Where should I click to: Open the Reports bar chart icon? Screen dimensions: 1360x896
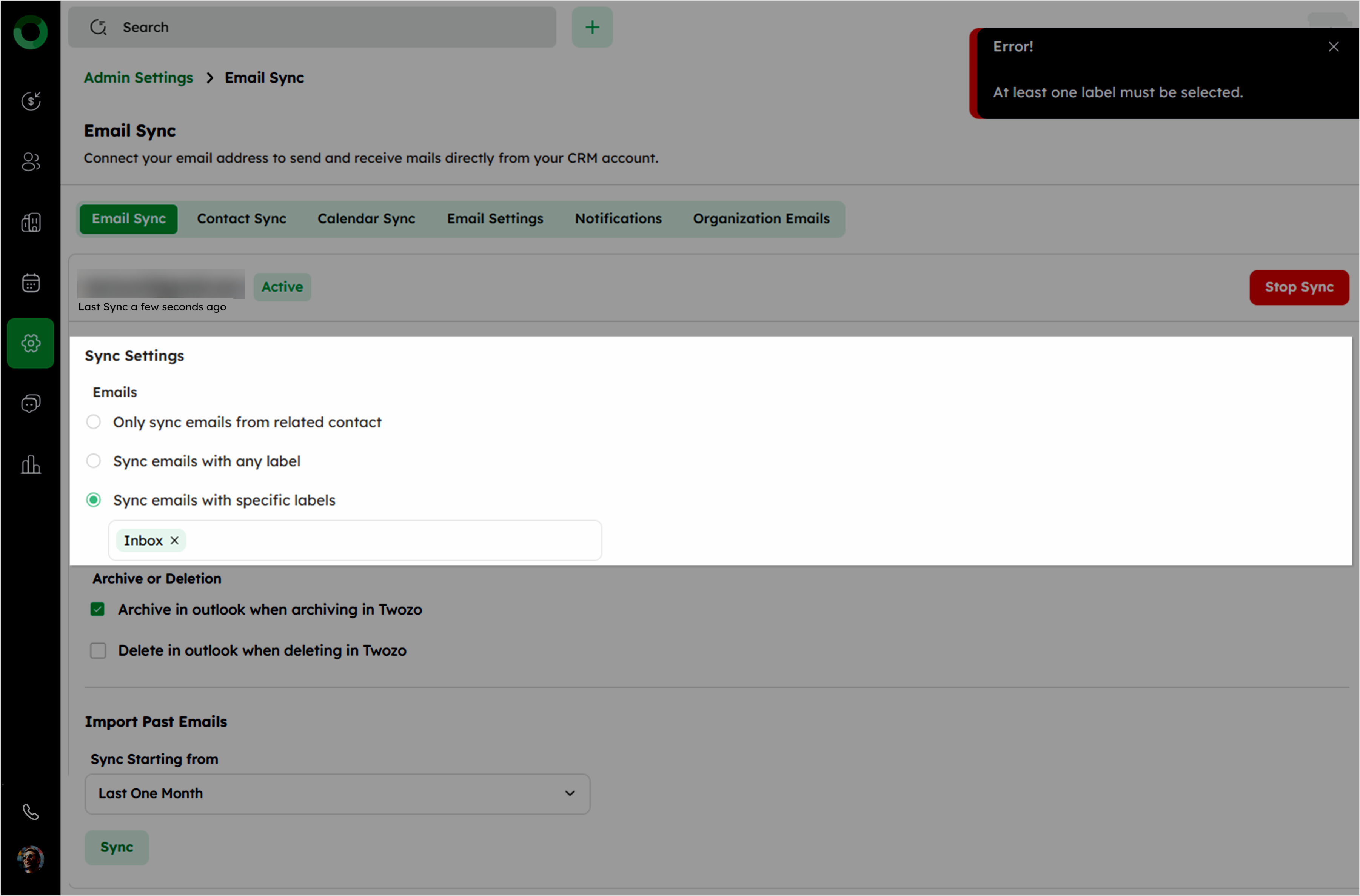click(31, 464)
